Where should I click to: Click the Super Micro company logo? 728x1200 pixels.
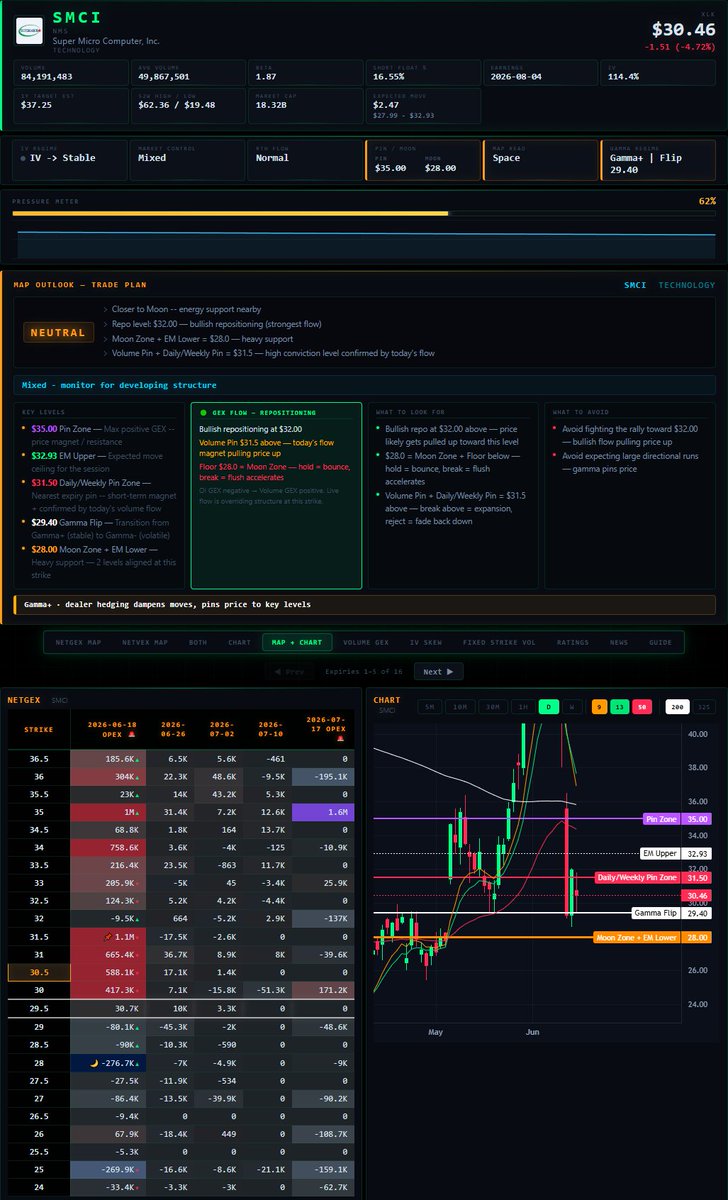tap(29, 30)
